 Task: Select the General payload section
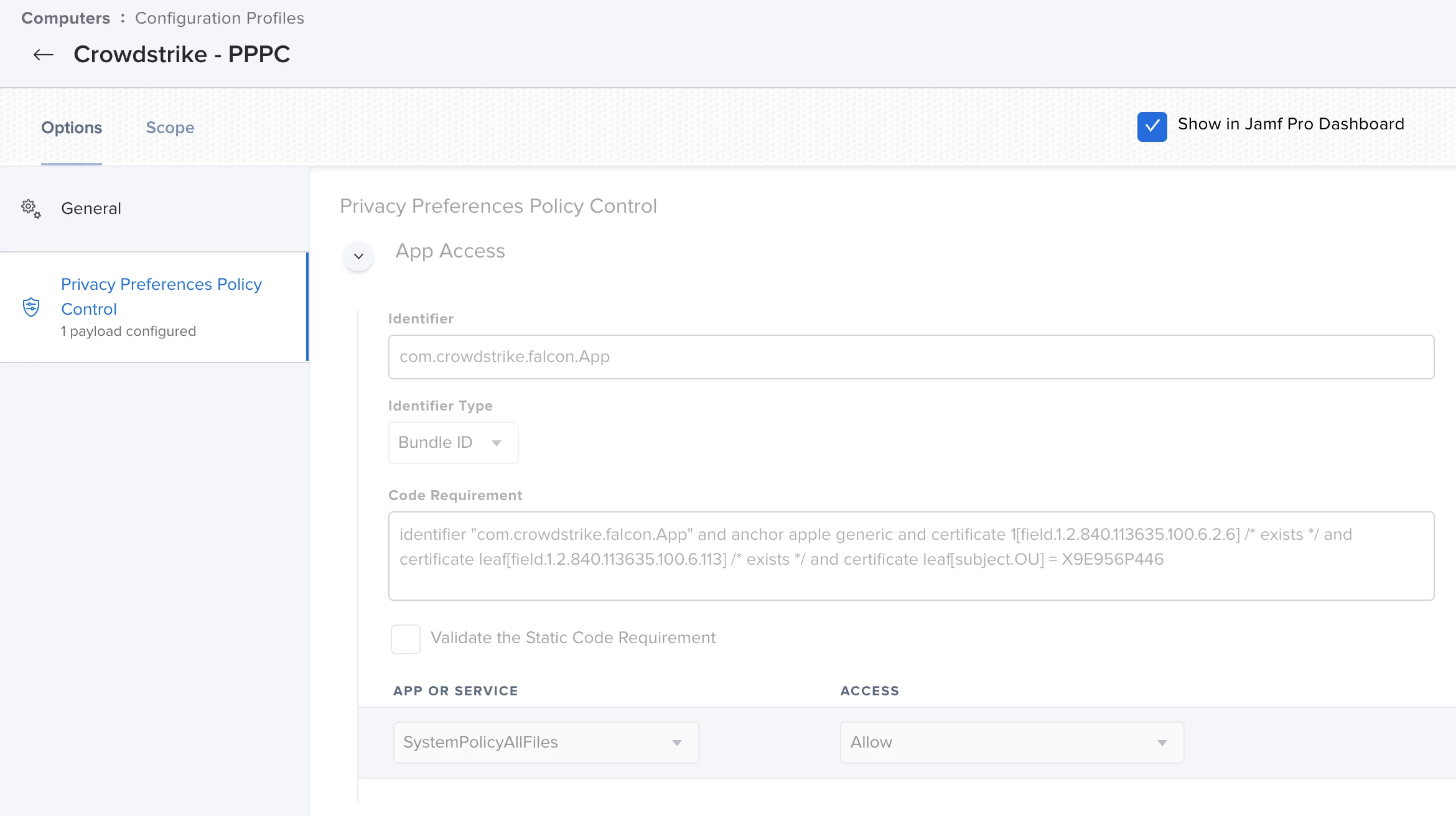pyautogui.click(x=91, y=208)
